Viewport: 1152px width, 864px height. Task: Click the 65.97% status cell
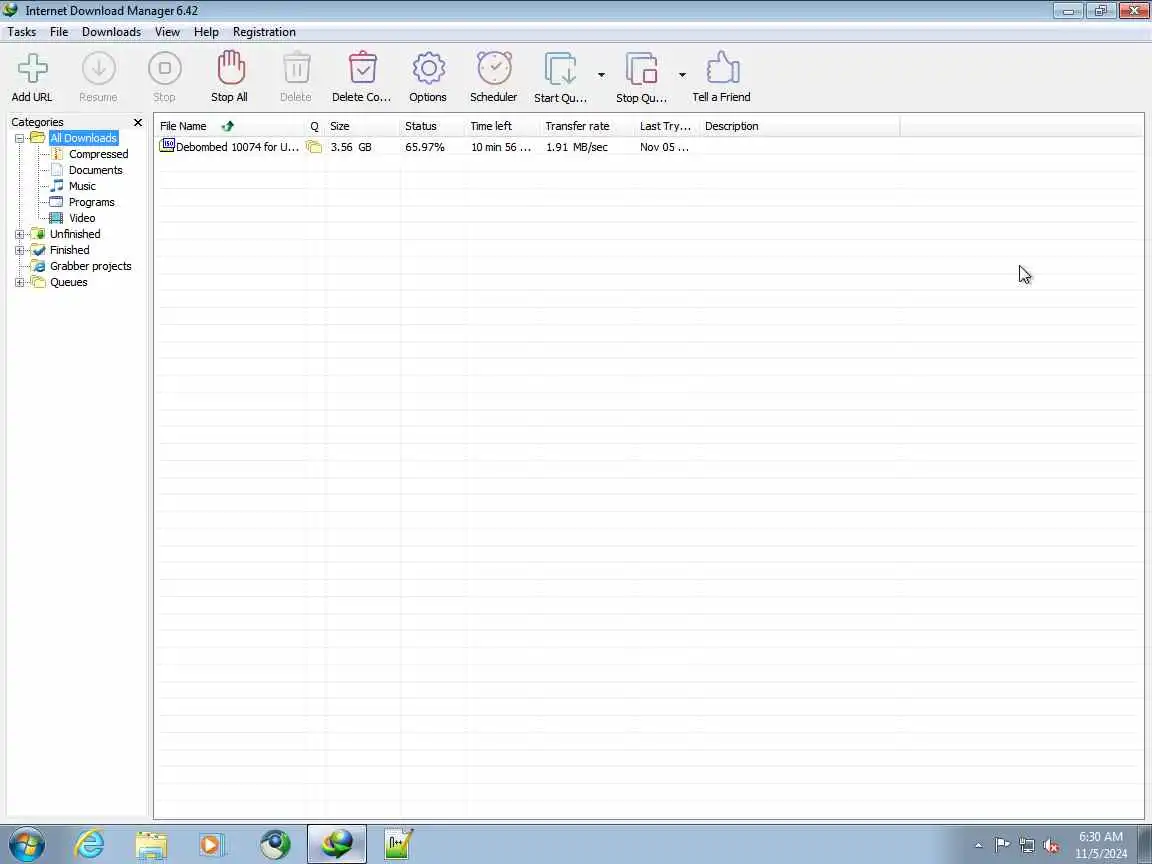425,148
